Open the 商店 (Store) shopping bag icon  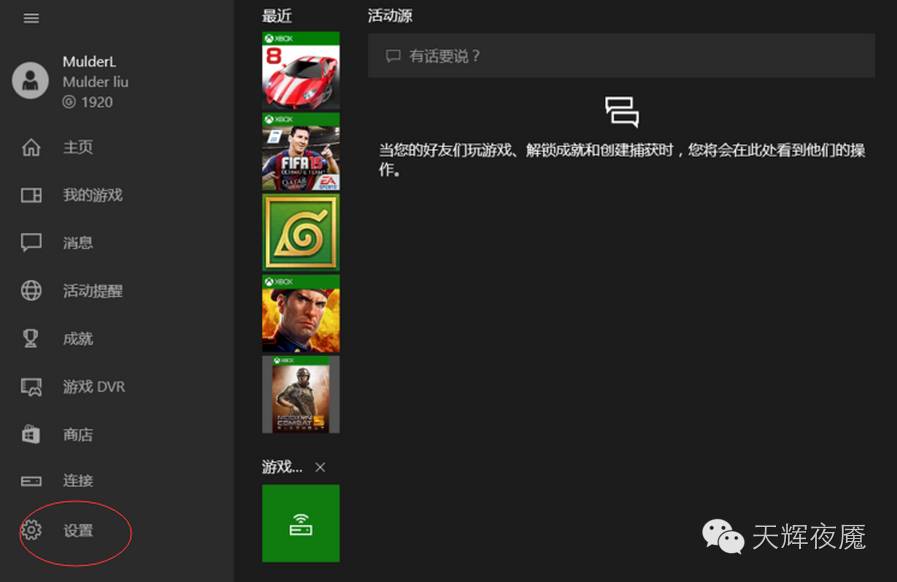pos(31,434)
